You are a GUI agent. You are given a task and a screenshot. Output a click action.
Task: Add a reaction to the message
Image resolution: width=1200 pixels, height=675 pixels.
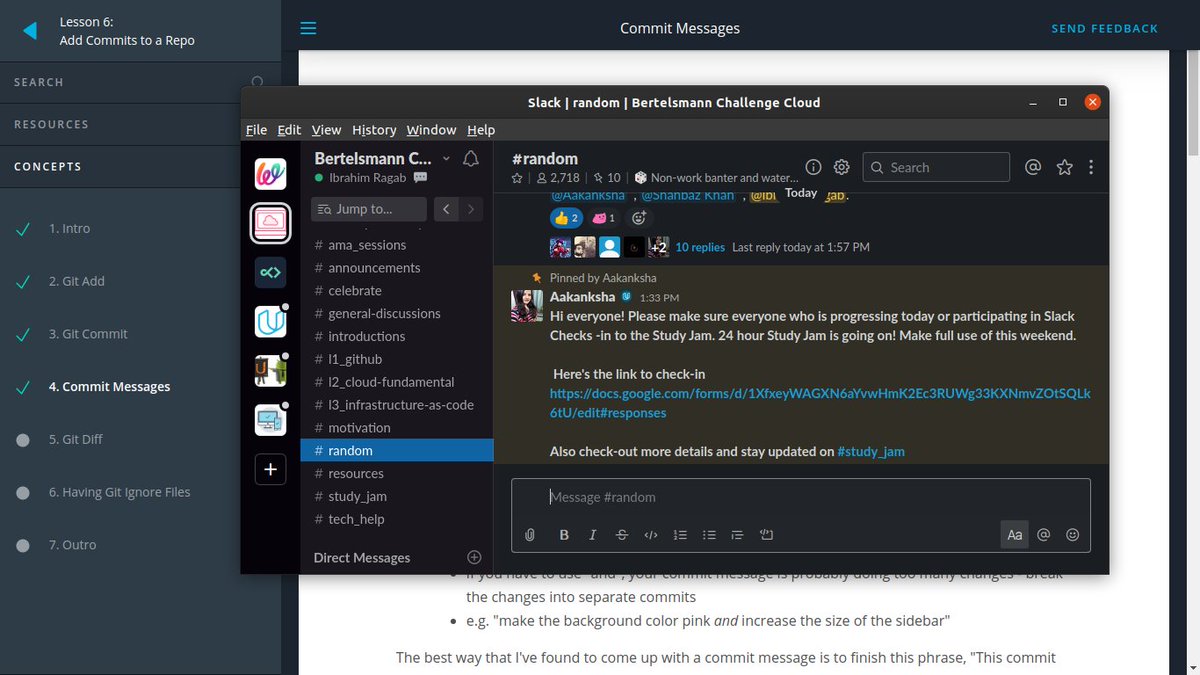pyautogui.click(x=640, y=217)
